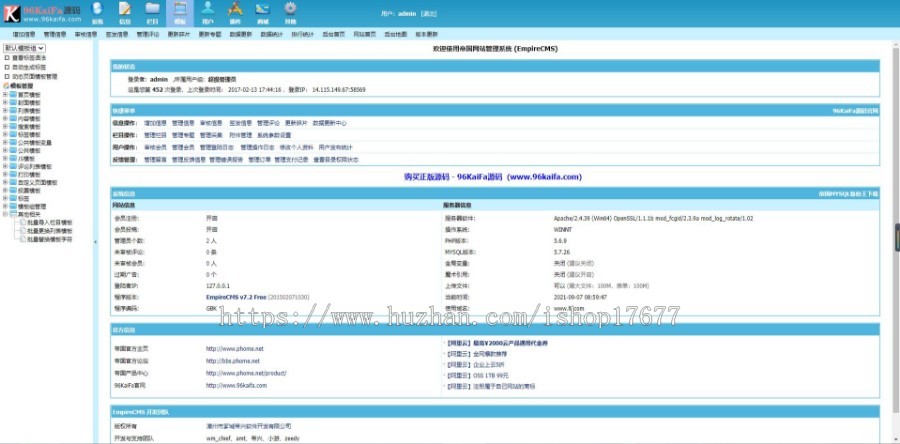Open 用户发布统计 in the quick menu
Image resolution: width=900 pixels, height=444 pixels.
336,147
